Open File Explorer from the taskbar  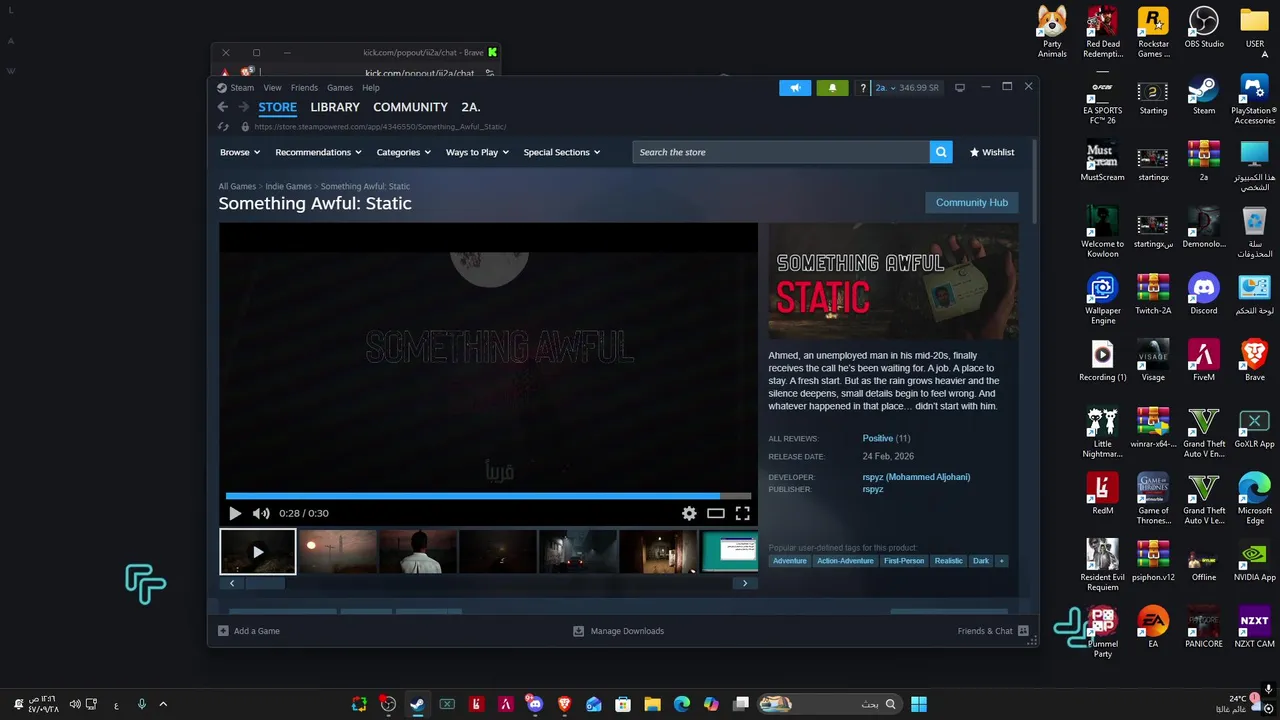click(652, 704)
